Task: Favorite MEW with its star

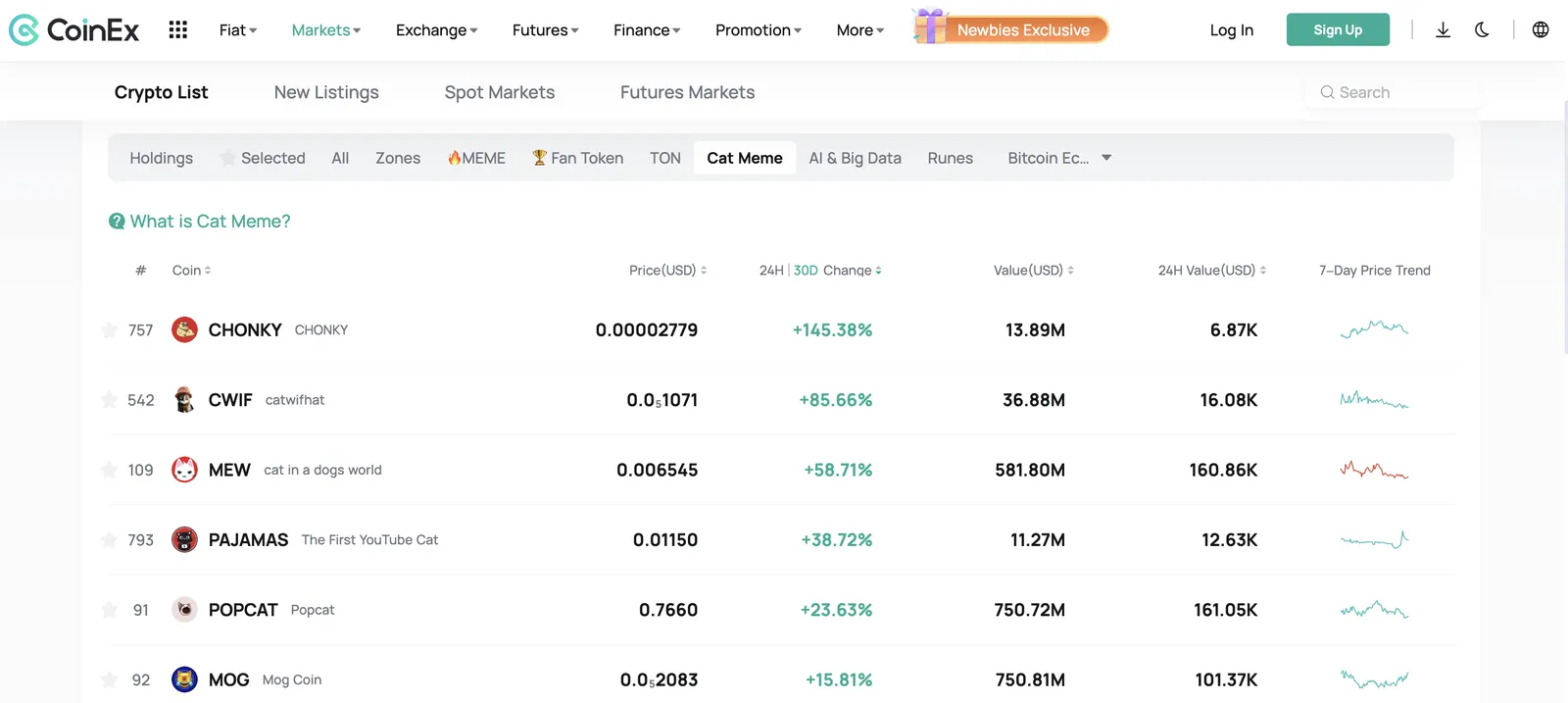Action: click(110, 470)
